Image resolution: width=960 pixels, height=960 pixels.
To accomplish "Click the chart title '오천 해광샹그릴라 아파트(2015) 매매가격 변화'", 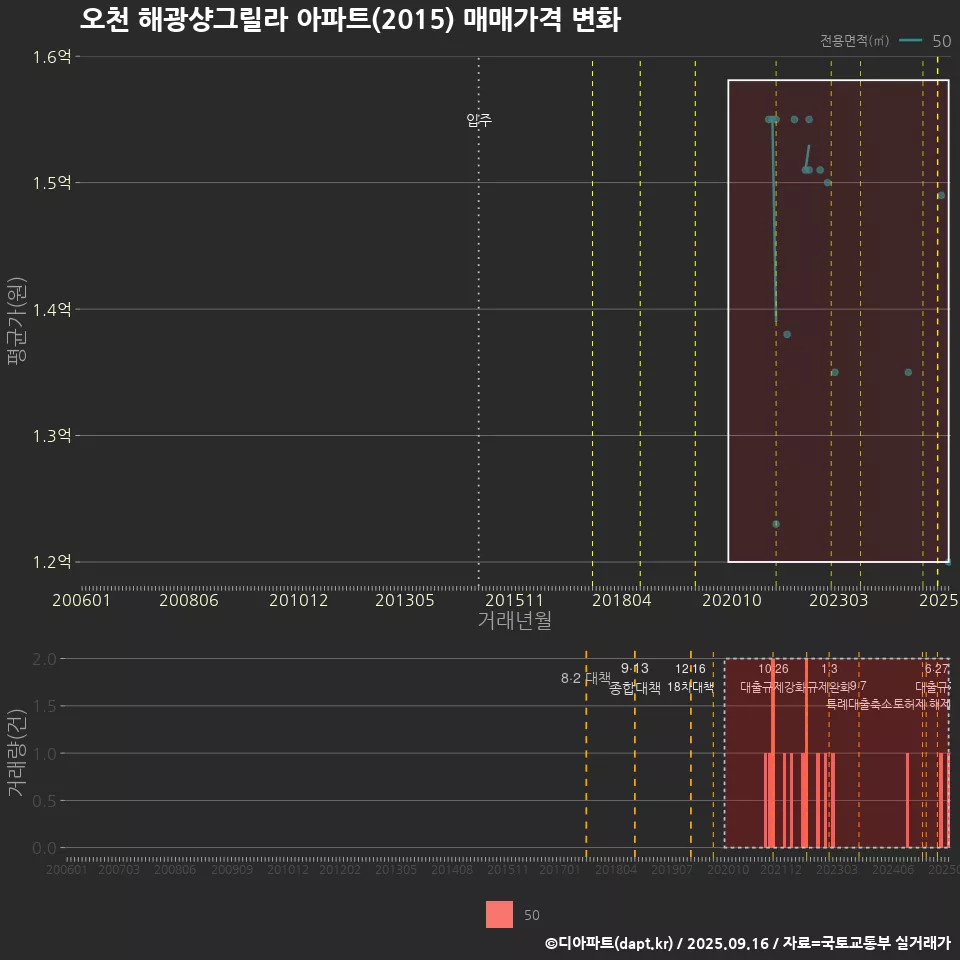I will click(x=350, y=20).
